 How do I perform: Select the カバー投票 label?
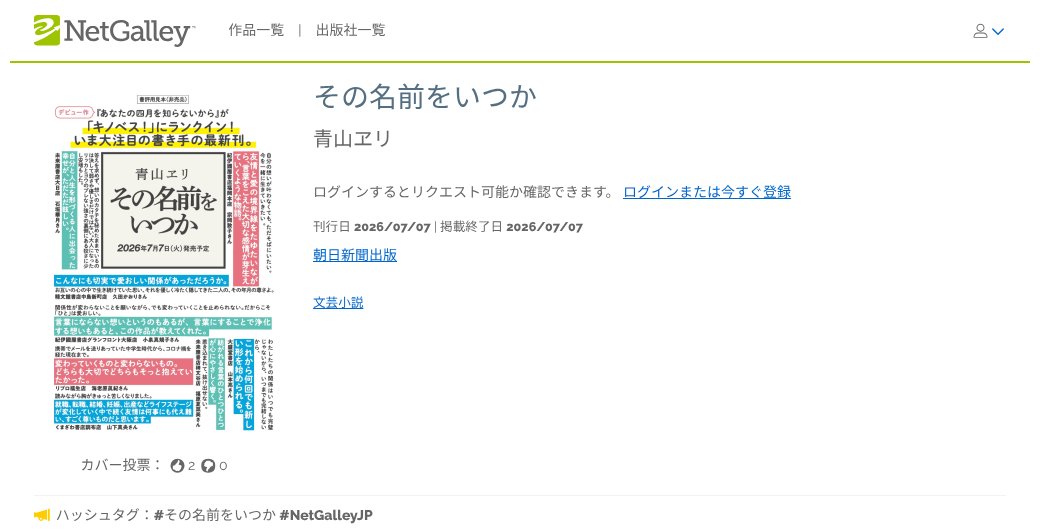(x=121, y=465)
